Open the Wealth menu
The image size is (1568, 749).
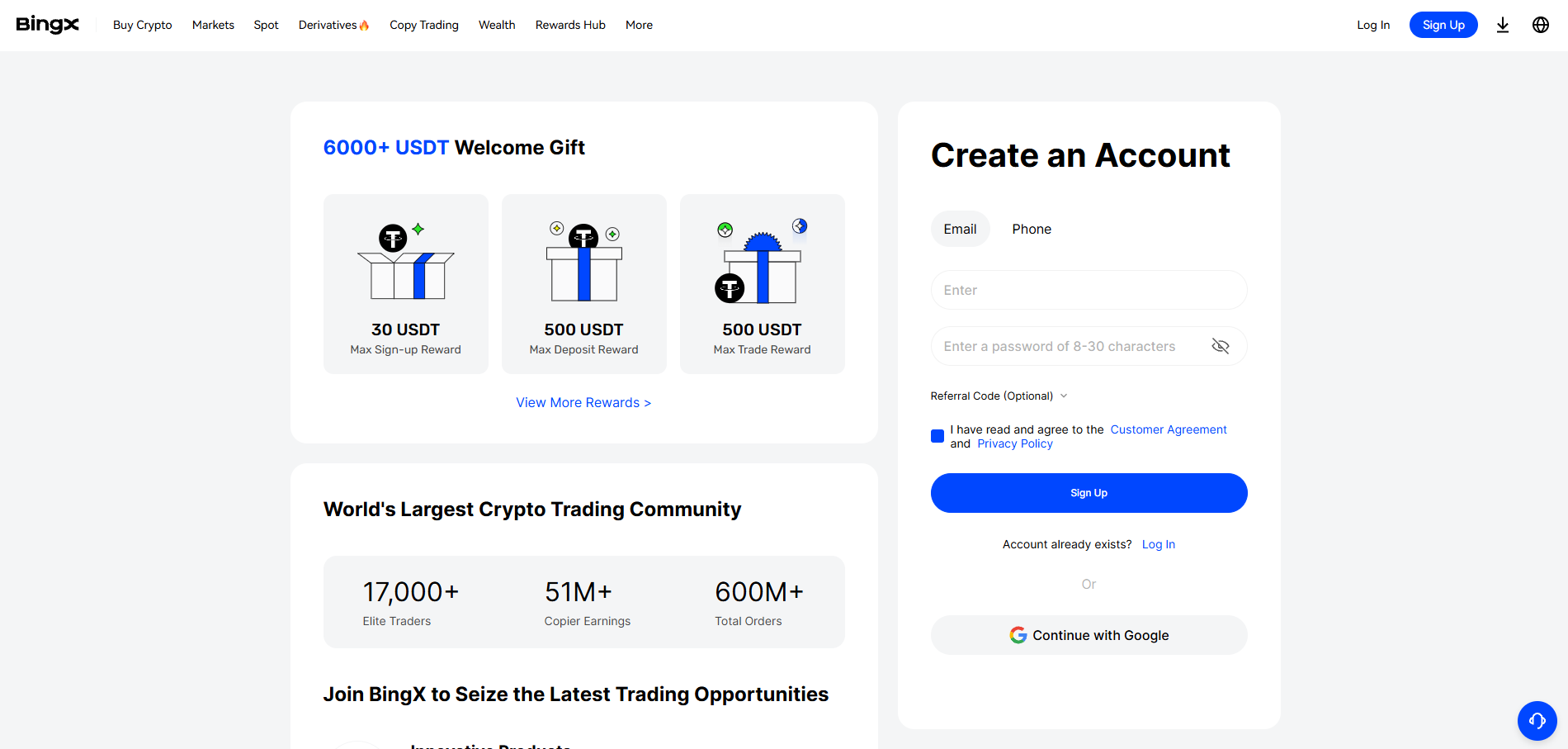point(497,25)
